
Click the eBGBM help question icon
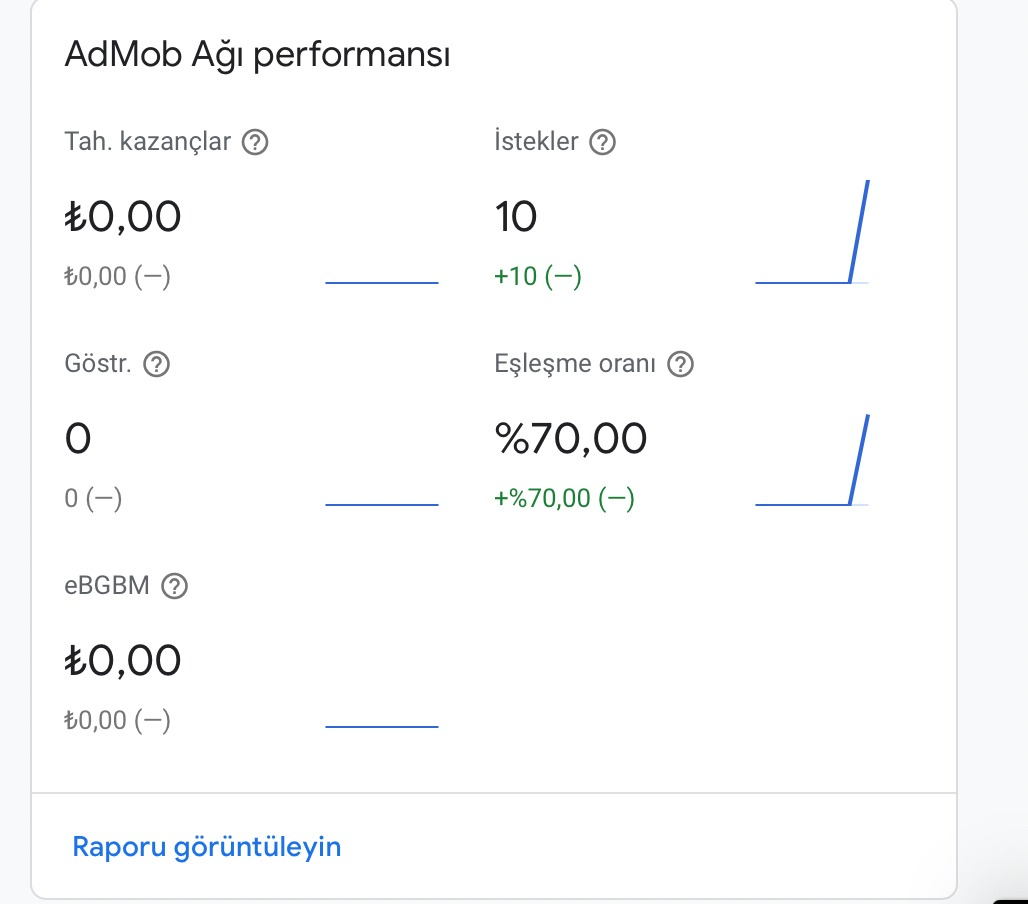175,586
